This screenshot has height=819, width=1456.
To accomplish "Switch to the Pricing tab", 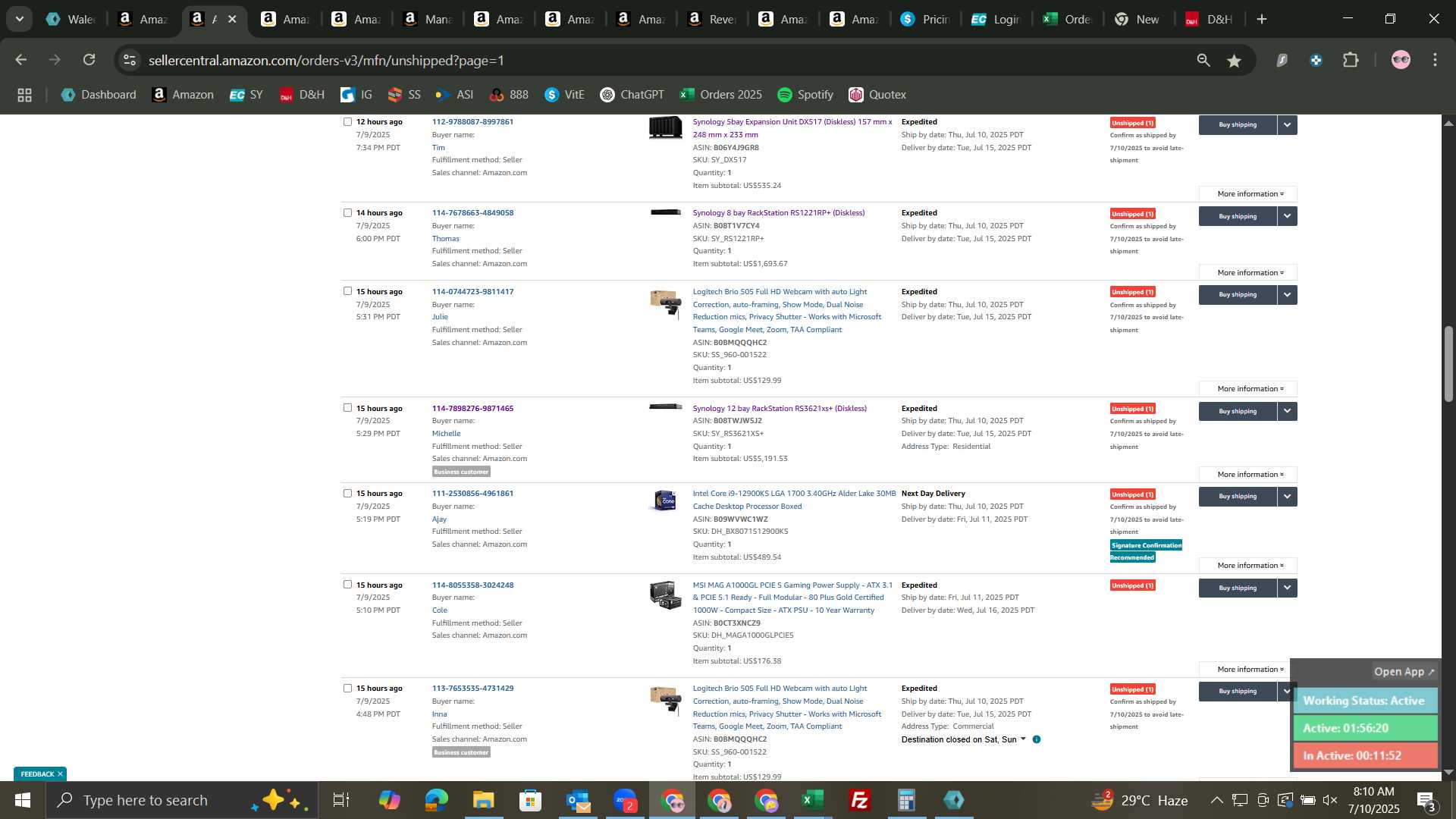I will pos(925,19).
